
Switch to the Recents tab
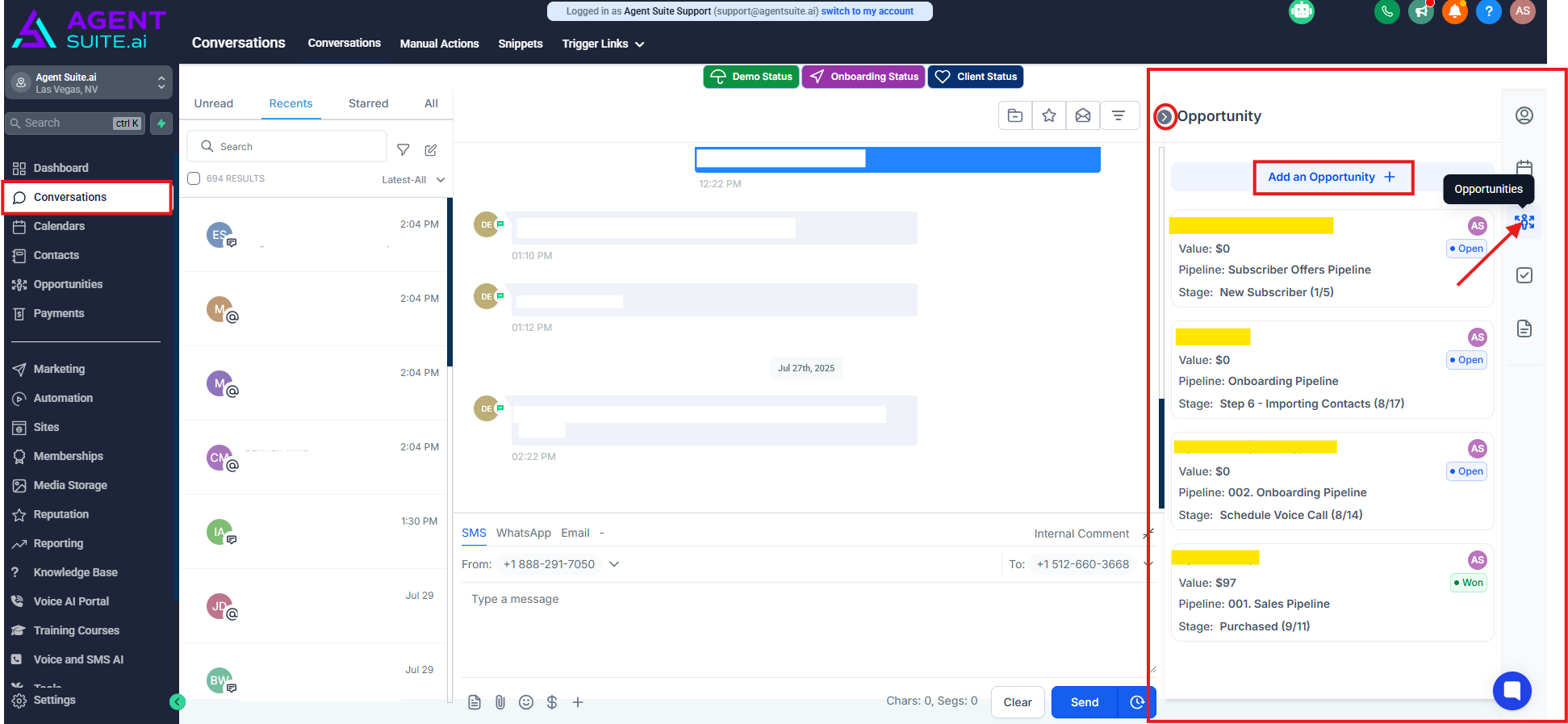291,103
